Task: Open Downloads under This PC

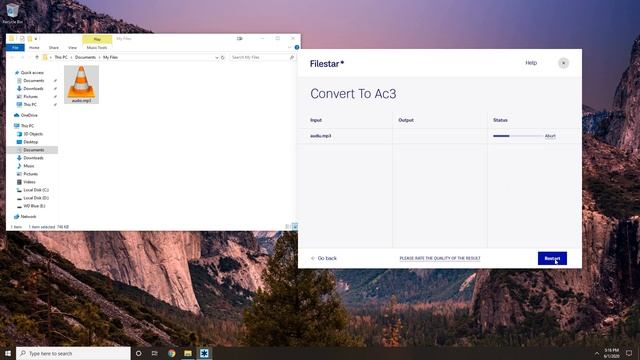Action: click(x=33, y=158)
